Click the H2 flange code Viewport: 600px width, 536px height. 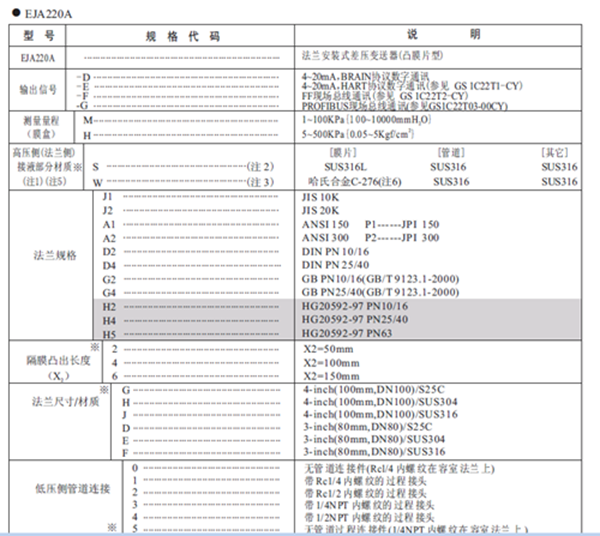(x=109, y=307)
